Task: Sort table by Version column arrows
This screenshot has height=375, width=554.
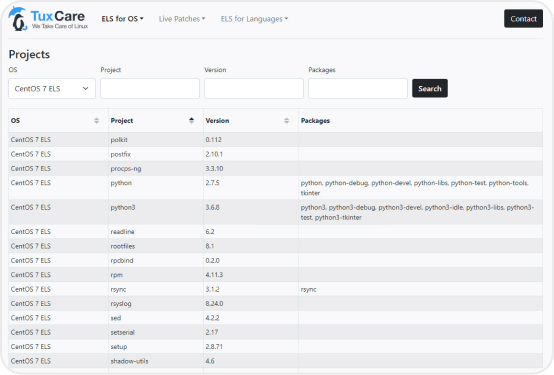Action: pos(287,121)
